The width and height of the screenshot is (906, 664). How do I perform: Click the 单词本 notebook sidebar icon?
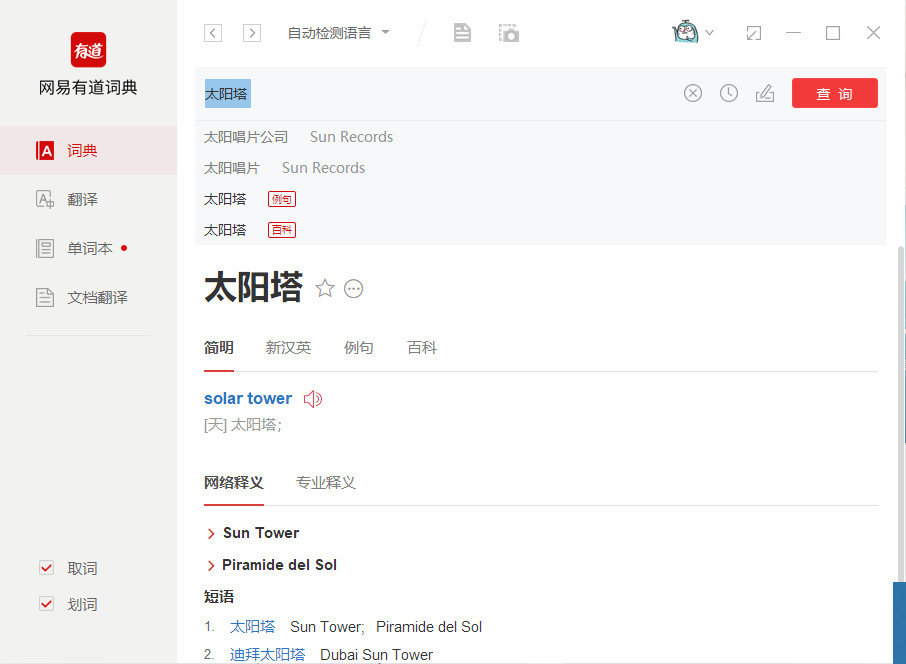(45, 248)
